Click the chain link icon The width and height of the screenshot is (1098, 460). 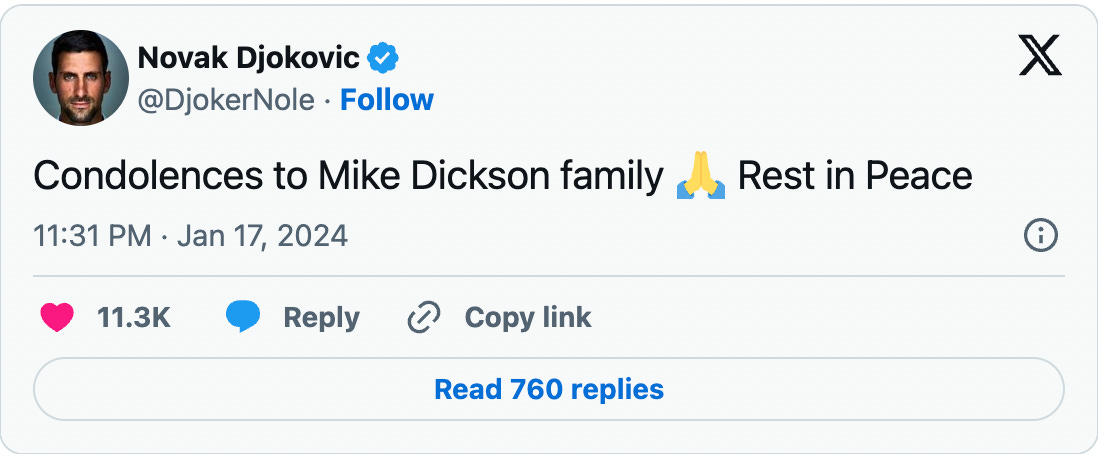pyautogui.click(x=424, y=318)
